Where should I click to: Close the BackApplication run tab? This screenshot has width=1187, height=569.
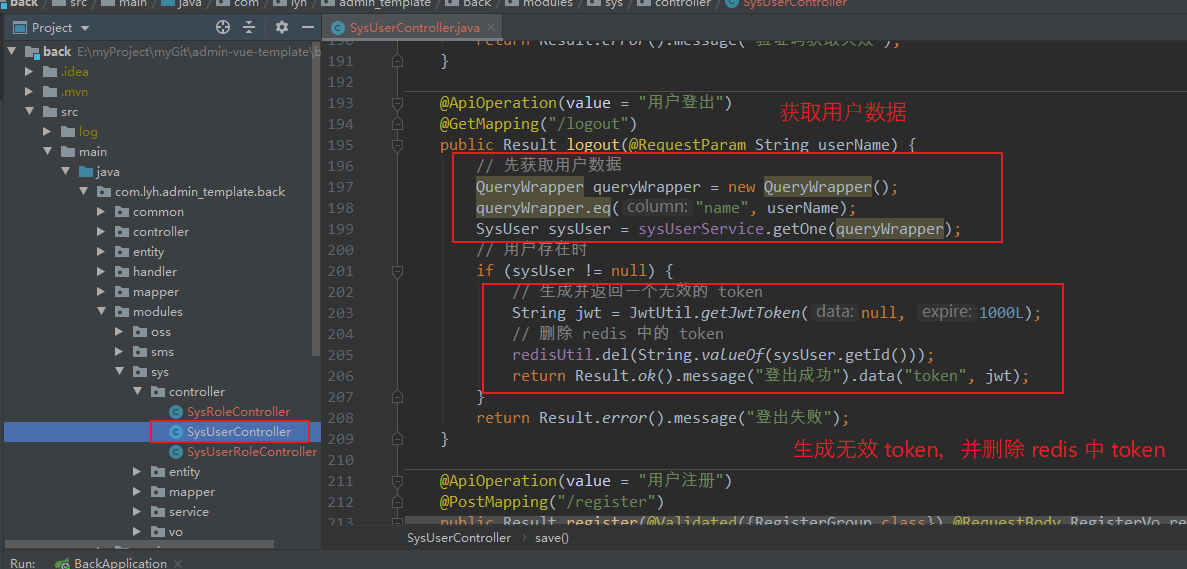pyautogui.click(x=178, y=564)
